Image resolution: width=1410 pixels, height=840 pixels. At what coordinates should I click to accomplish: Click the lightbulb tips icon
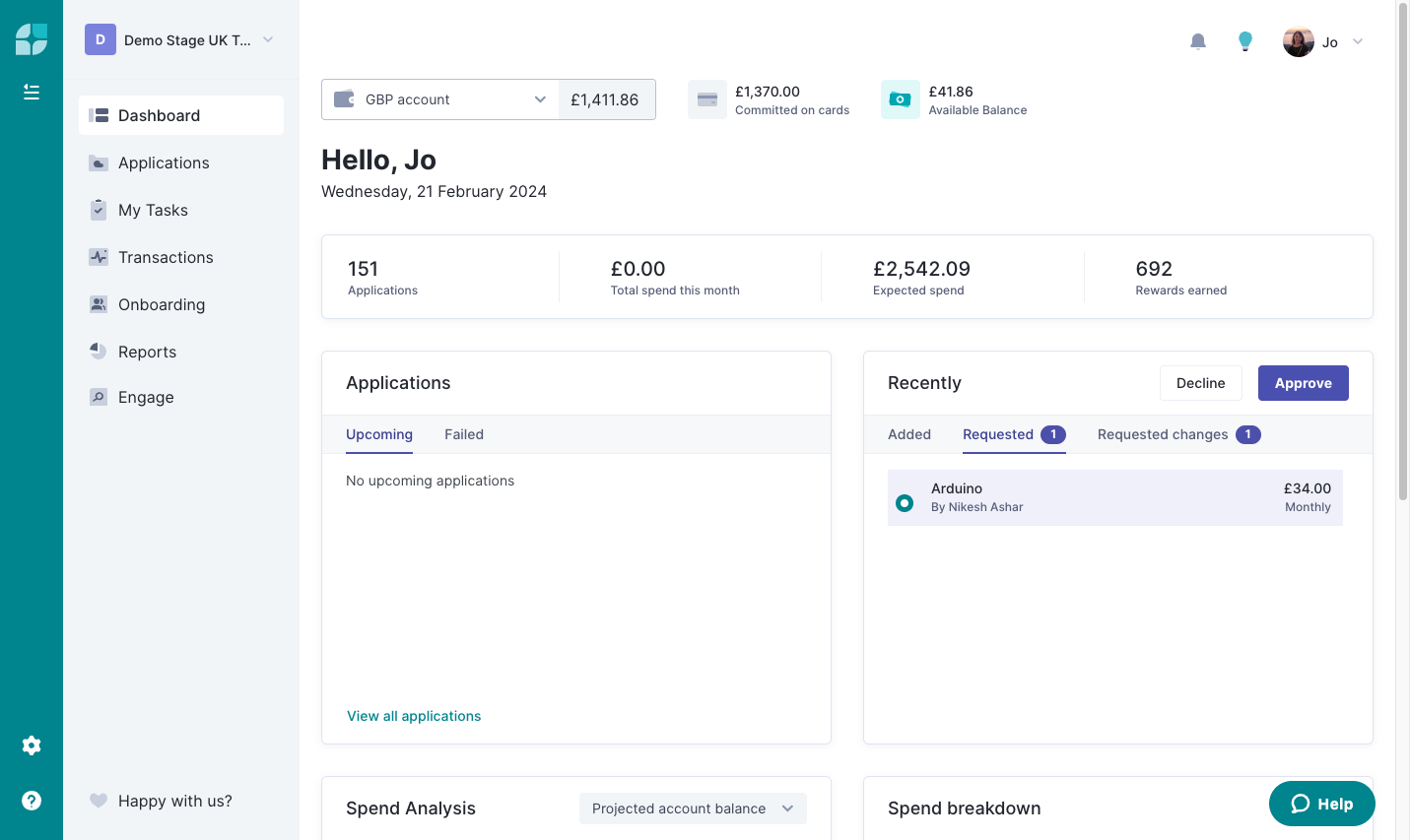click(x=1245, y=41)
